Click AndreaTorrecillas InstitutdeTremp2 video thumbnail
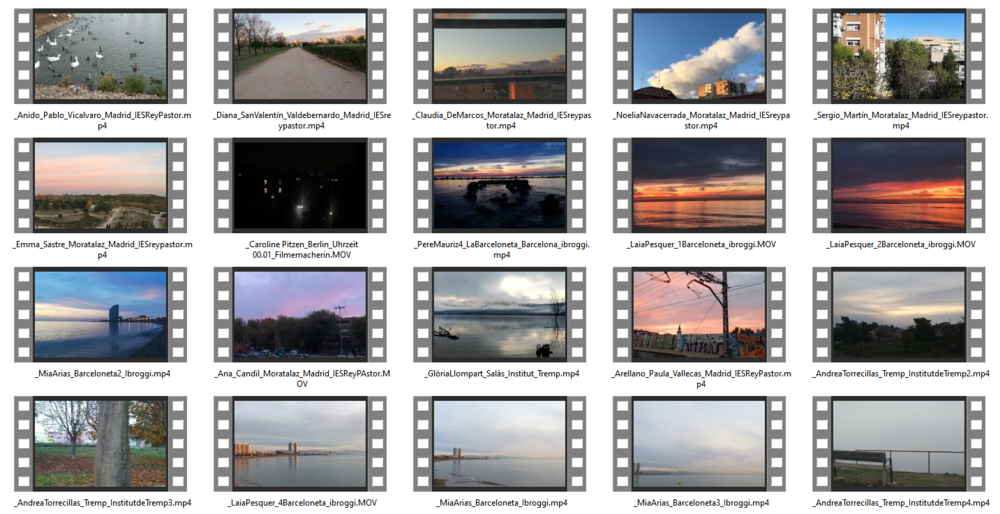Screen dimensions: 1000x514 point(899,315)
